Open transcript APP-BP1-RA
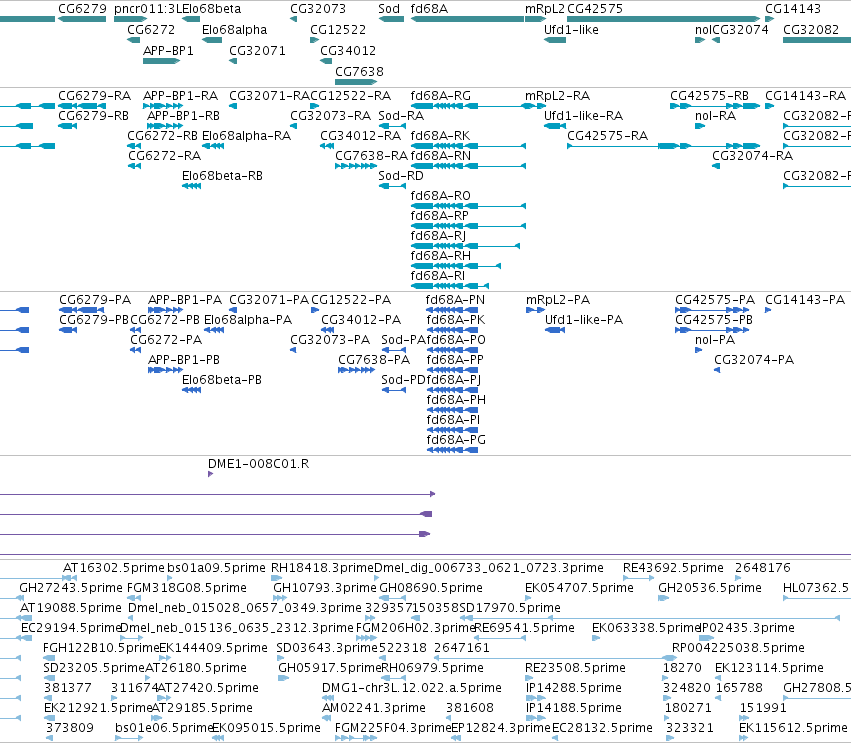The width and height of the screenshot is (851, 743). click(180, 96)
